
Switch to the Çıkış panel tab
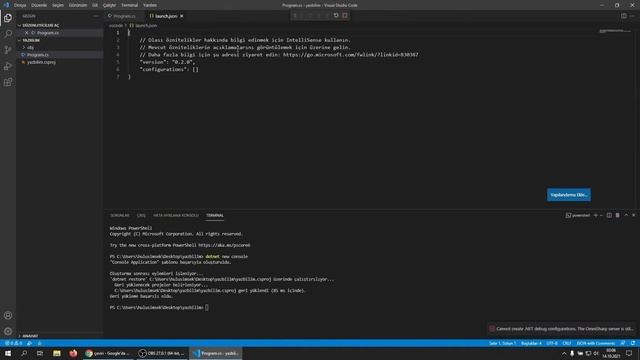(141, 215)
